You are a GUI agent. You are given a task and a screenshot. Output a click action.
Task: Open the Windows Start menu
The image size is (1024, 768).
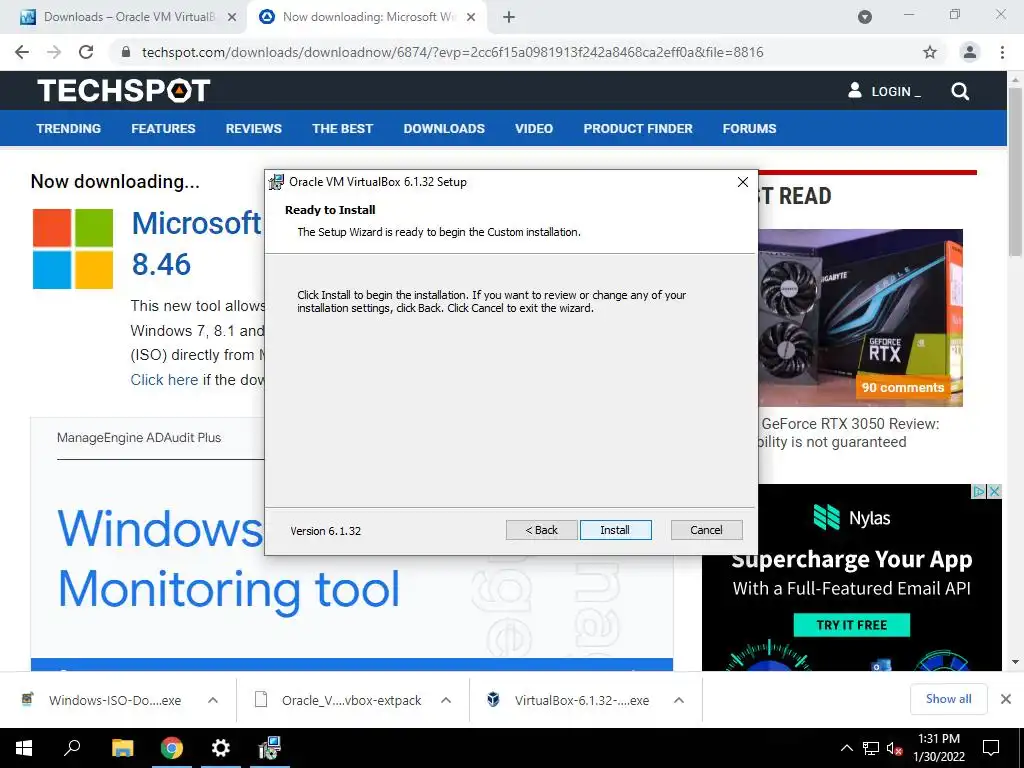tap(24, 748)
